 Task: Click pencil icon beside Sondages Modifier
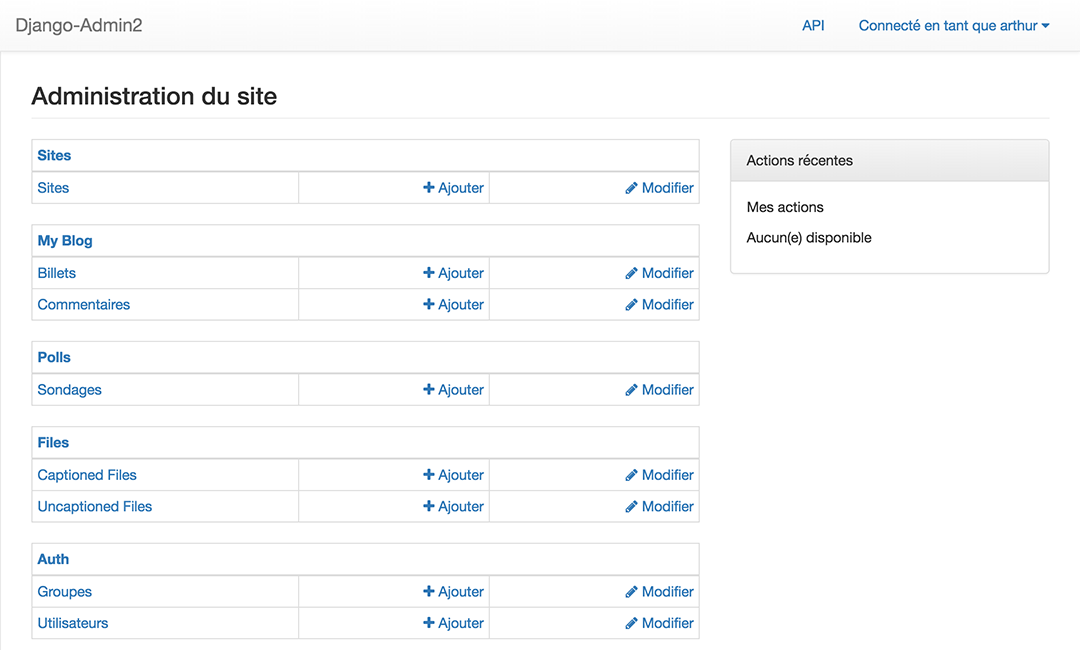tap(632, 390)
